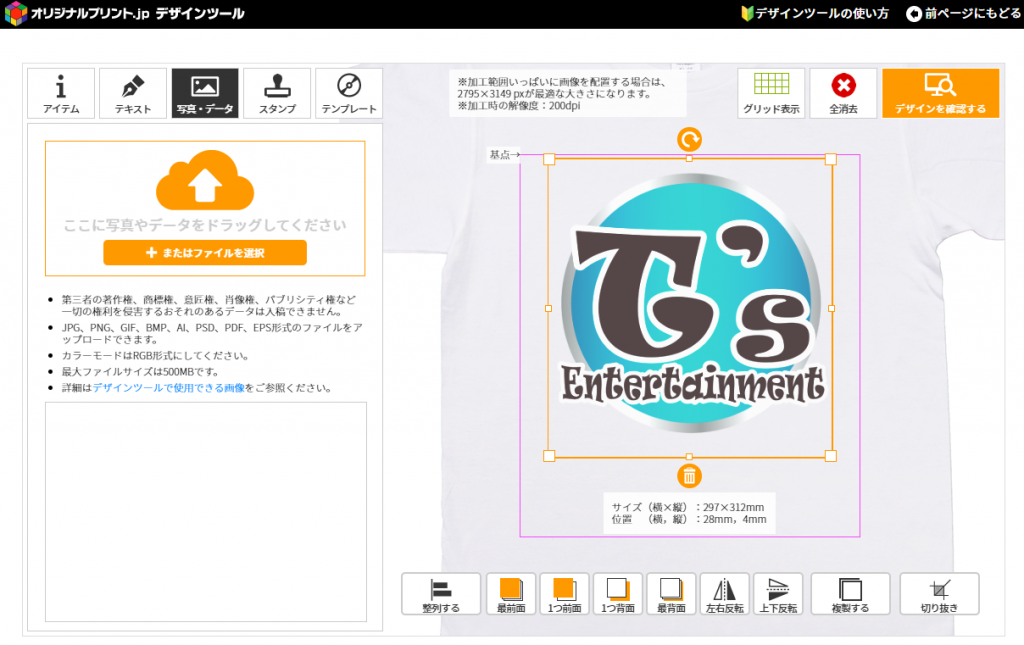Click the 位置 28mm, 4mm position readout
The width and height of the screenshot is (1024, 645).
point(689,520)
